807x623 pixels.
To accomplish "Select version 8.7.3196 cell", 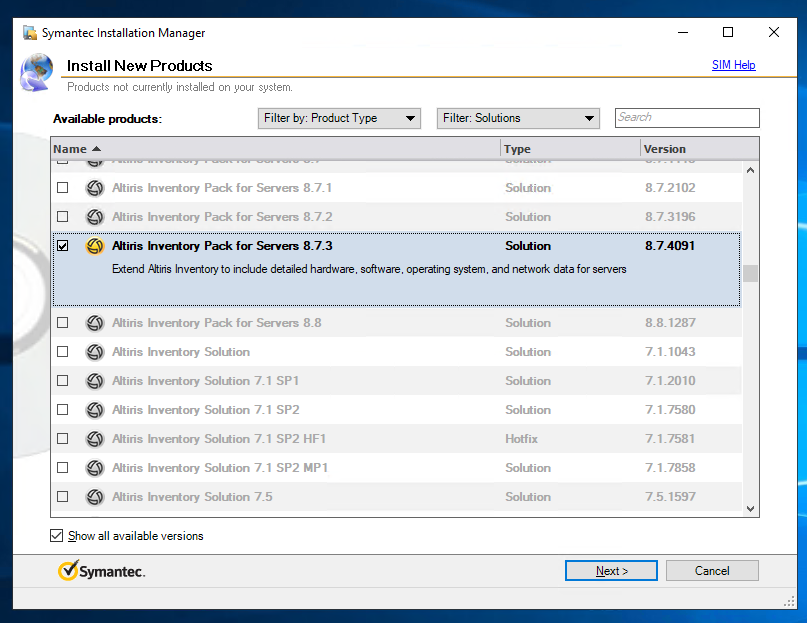I will [670, 217].
